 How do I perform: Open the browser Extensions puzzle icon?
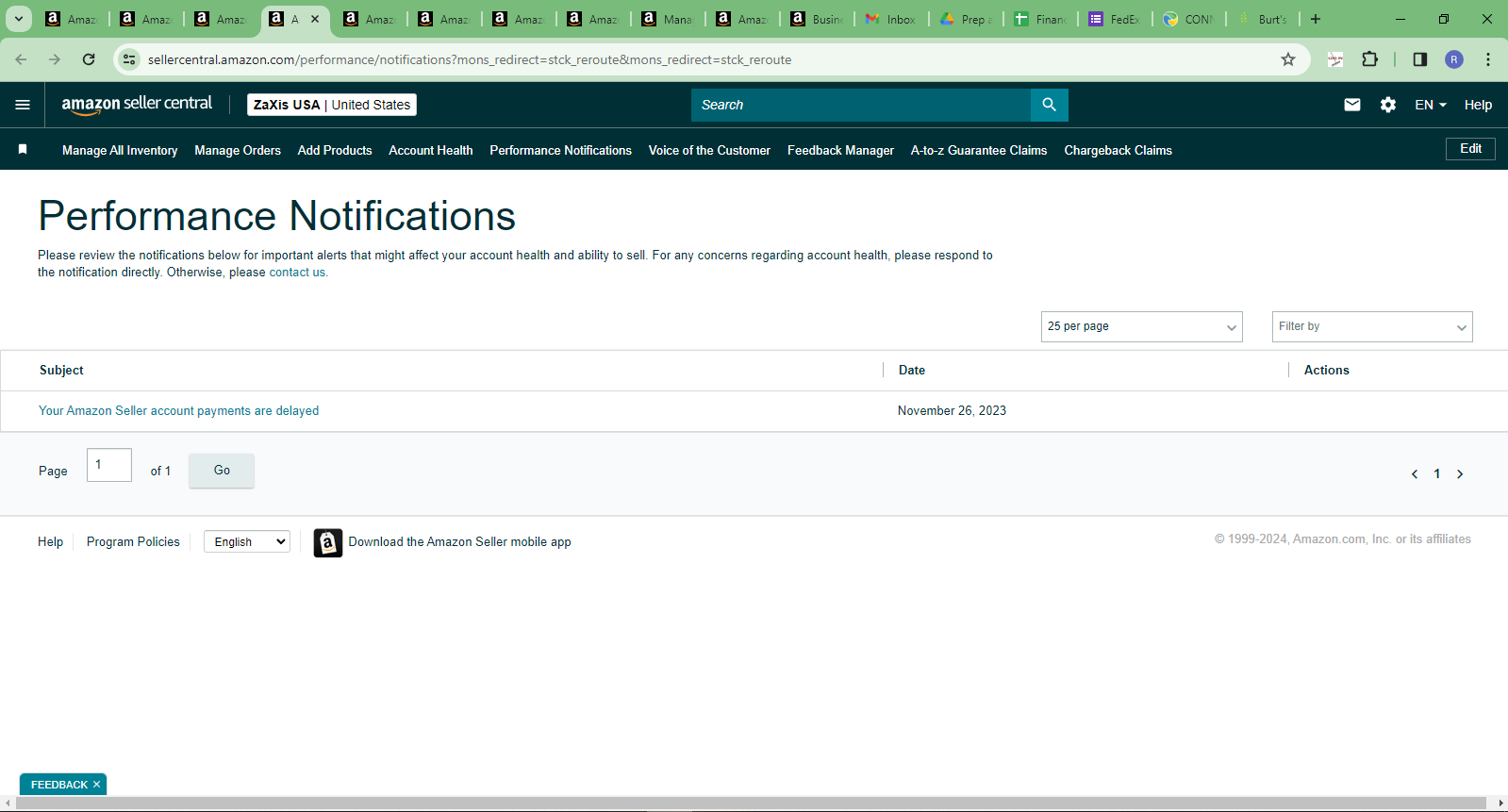tap(1370, 59)
